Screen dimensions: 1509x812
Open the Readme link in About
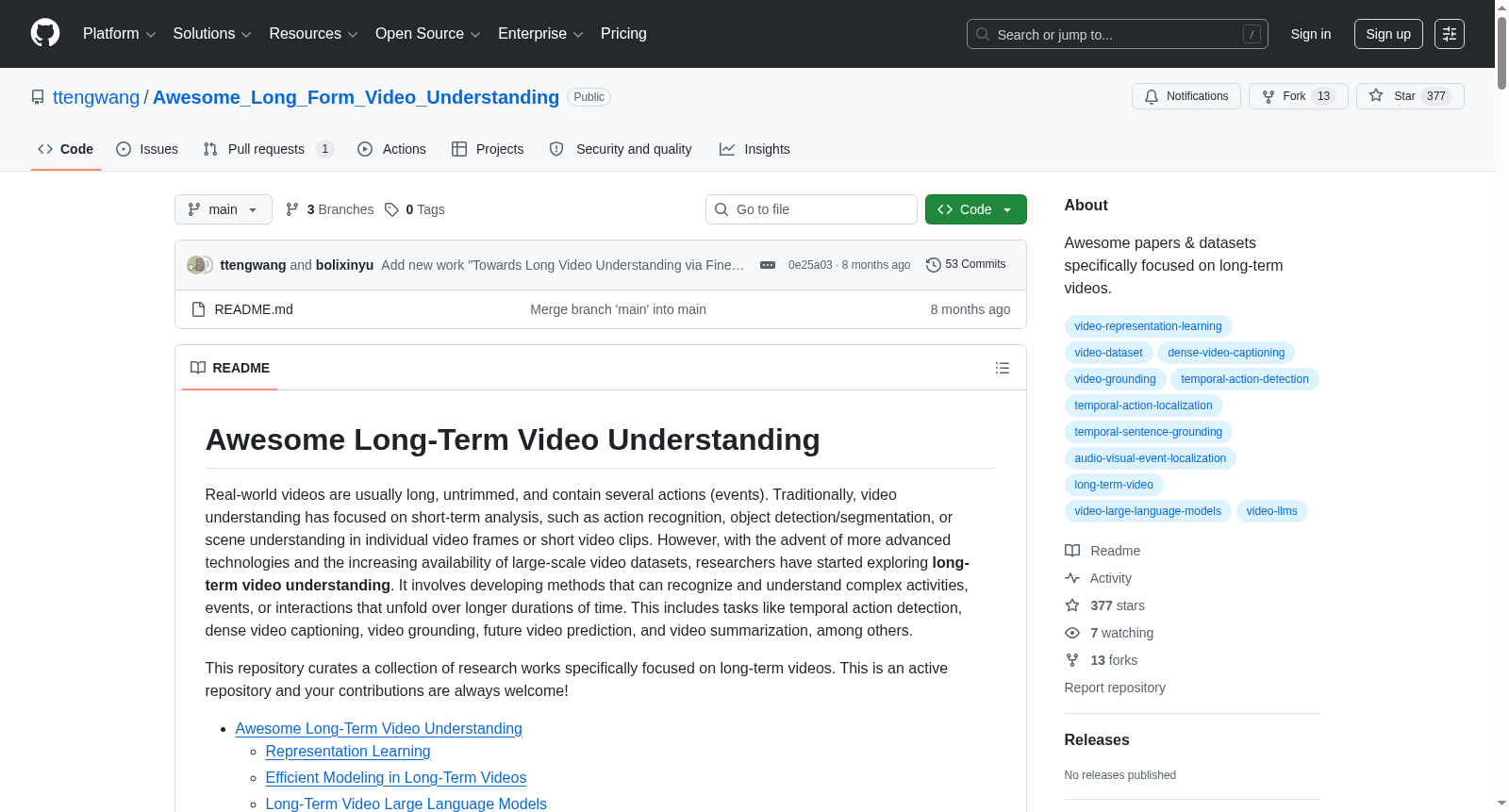[1103, 551]
